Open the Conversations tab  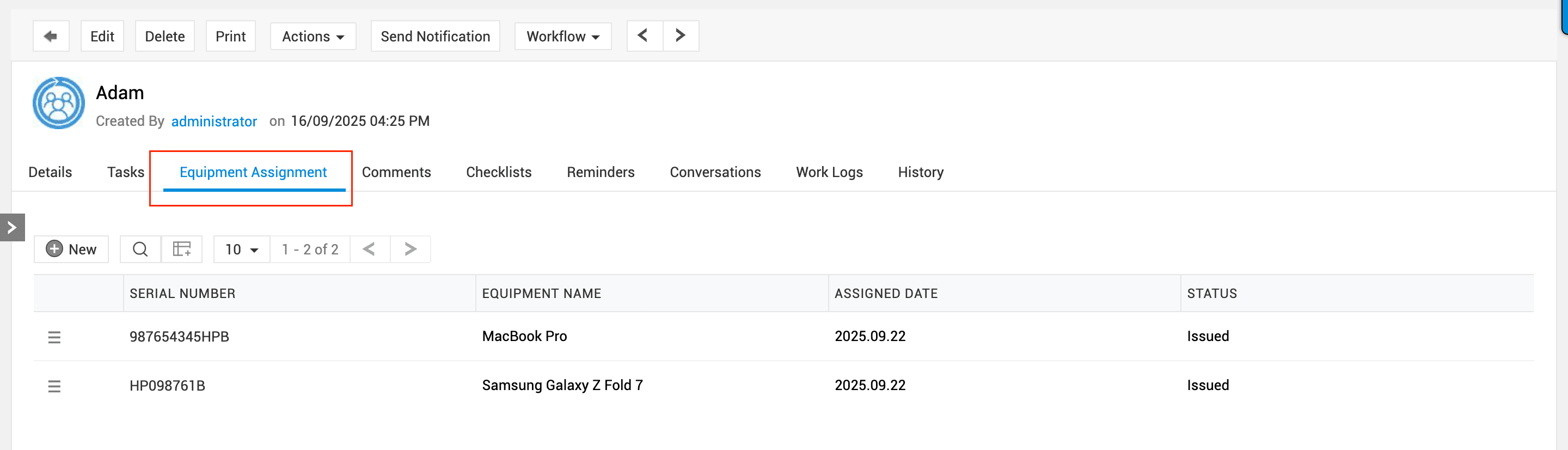(x=715, y=172)
